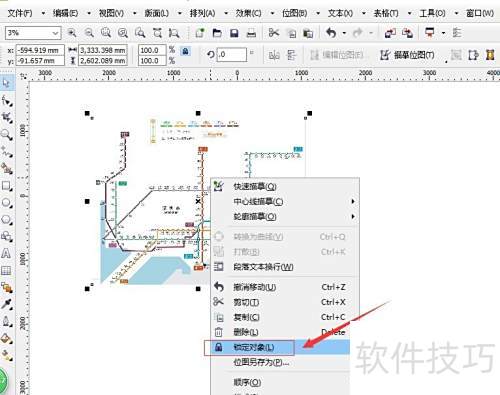Click the Mirror horizontally icon
Viewport: 500px width, 395px height.
274,55
